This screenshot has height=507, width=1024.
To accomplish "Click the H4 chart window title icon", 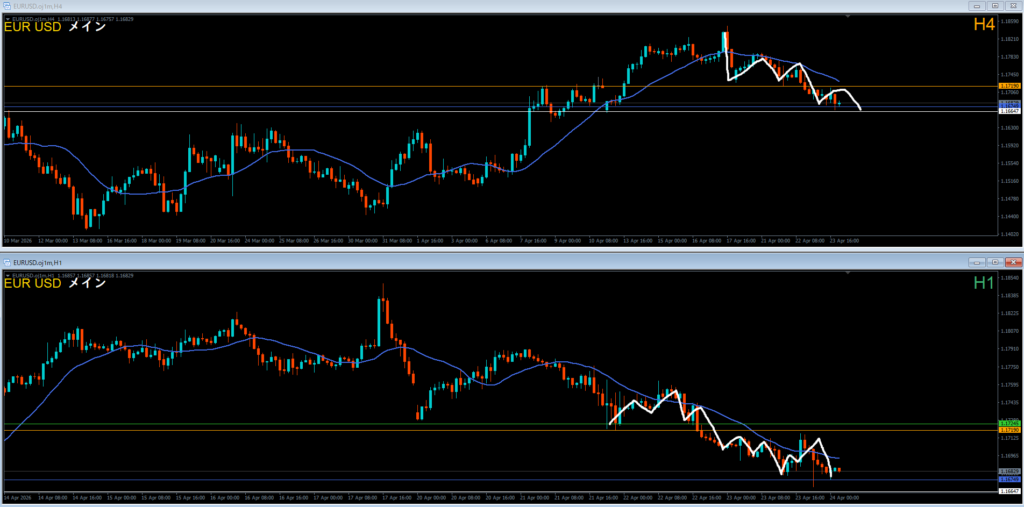I will coord(6,6).
